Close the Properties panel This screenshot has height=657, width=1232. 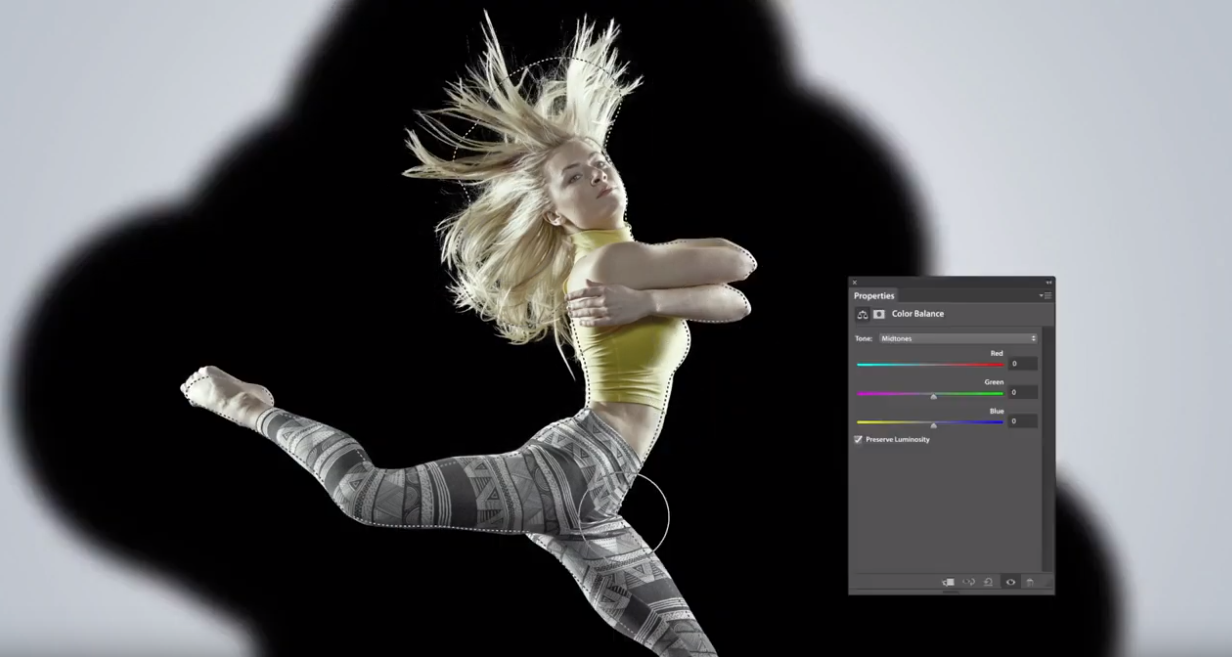[x=855, y=282]
